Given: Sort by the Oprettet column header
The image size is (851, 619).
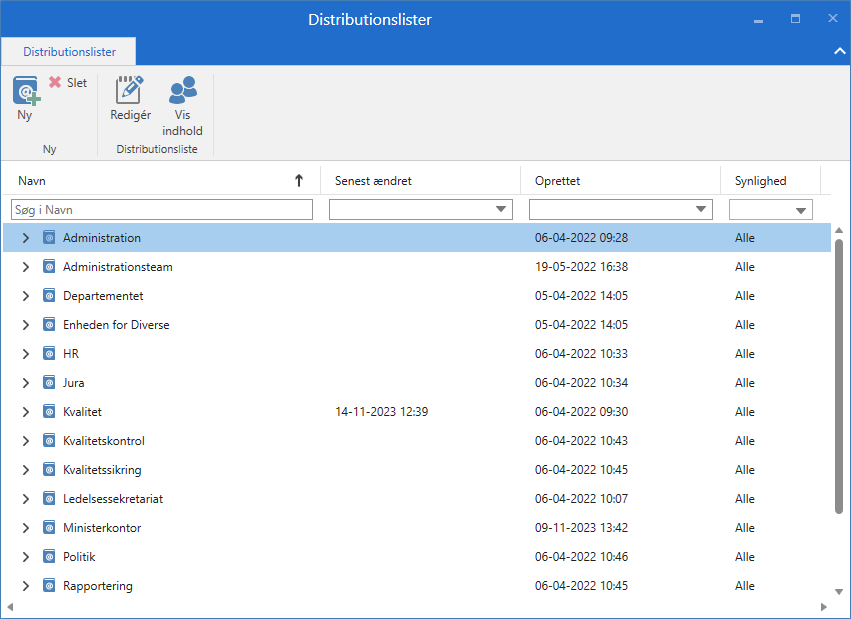Looking at the screenshot, I should 620,181.
